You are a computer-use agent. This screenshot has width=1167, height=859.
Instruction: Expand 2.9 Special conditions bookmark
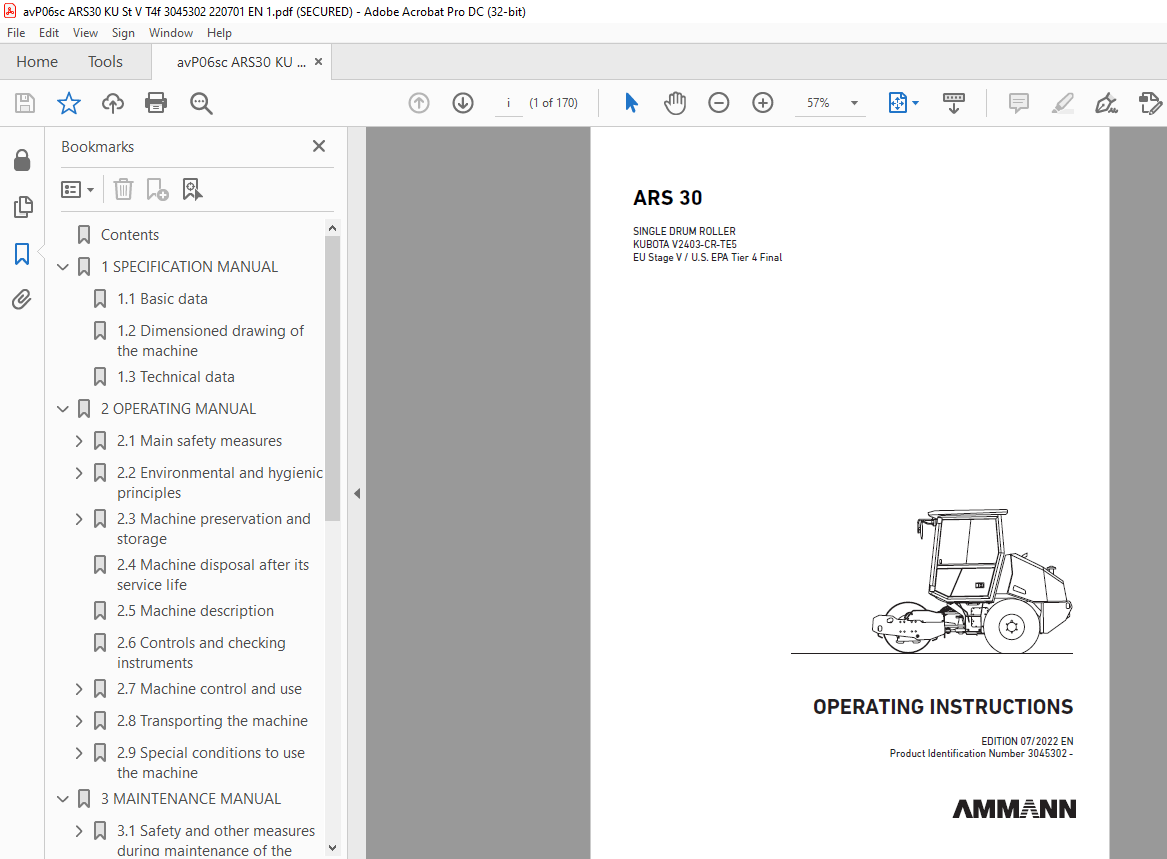79,753
